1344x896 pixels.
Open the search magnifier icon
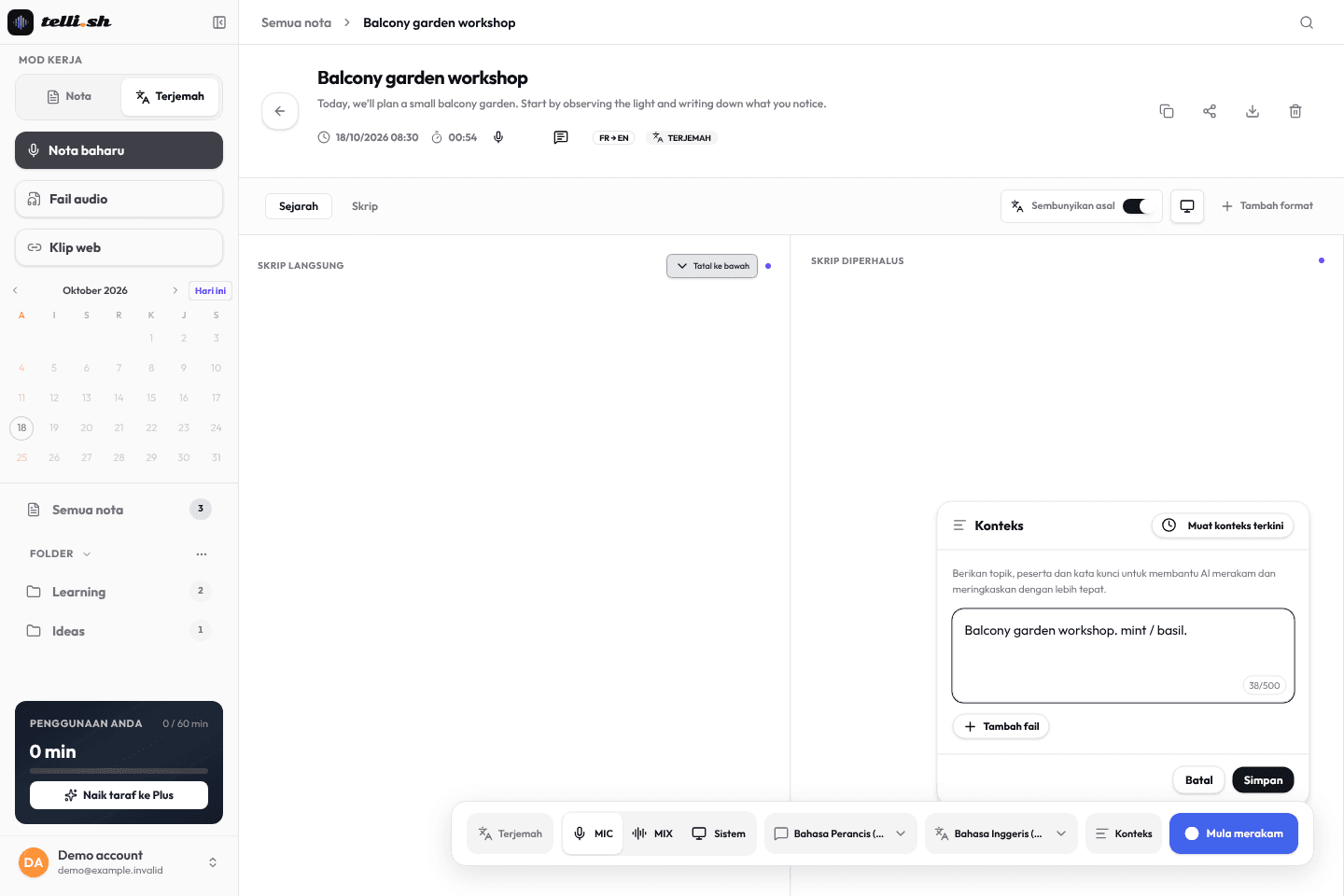[x=1307, y=22]
